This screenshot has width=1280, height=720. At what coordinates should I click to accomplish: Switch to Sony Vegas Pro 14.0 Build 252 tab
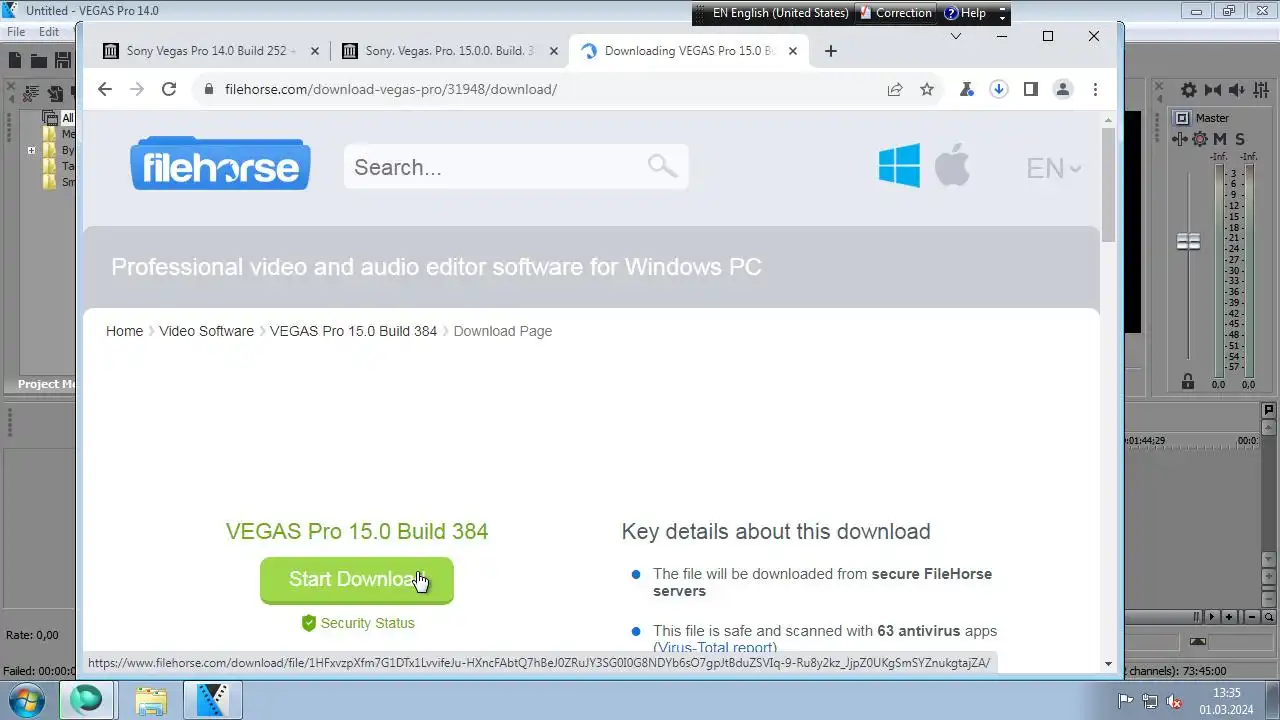click(212, 51)
